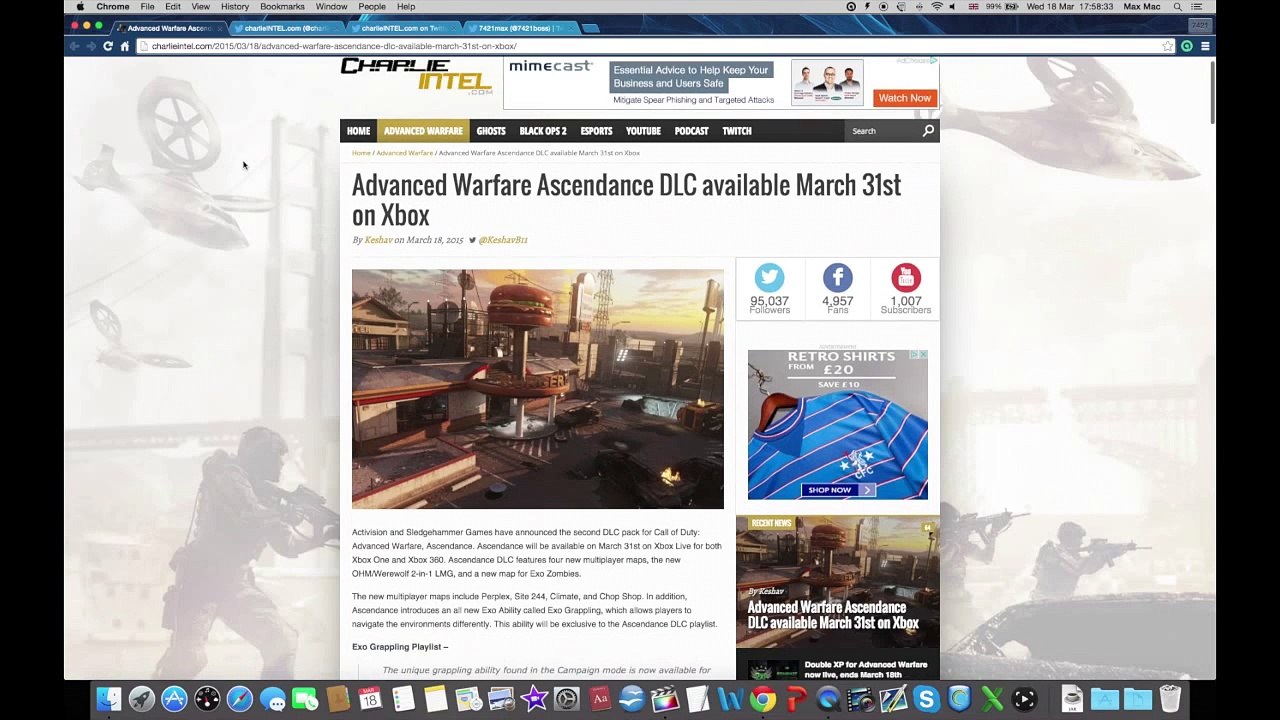This screenshot has width=1280, height=720.
Task: Open Messages in the dock
Action: pyautogui.click(x=272, y=699)
